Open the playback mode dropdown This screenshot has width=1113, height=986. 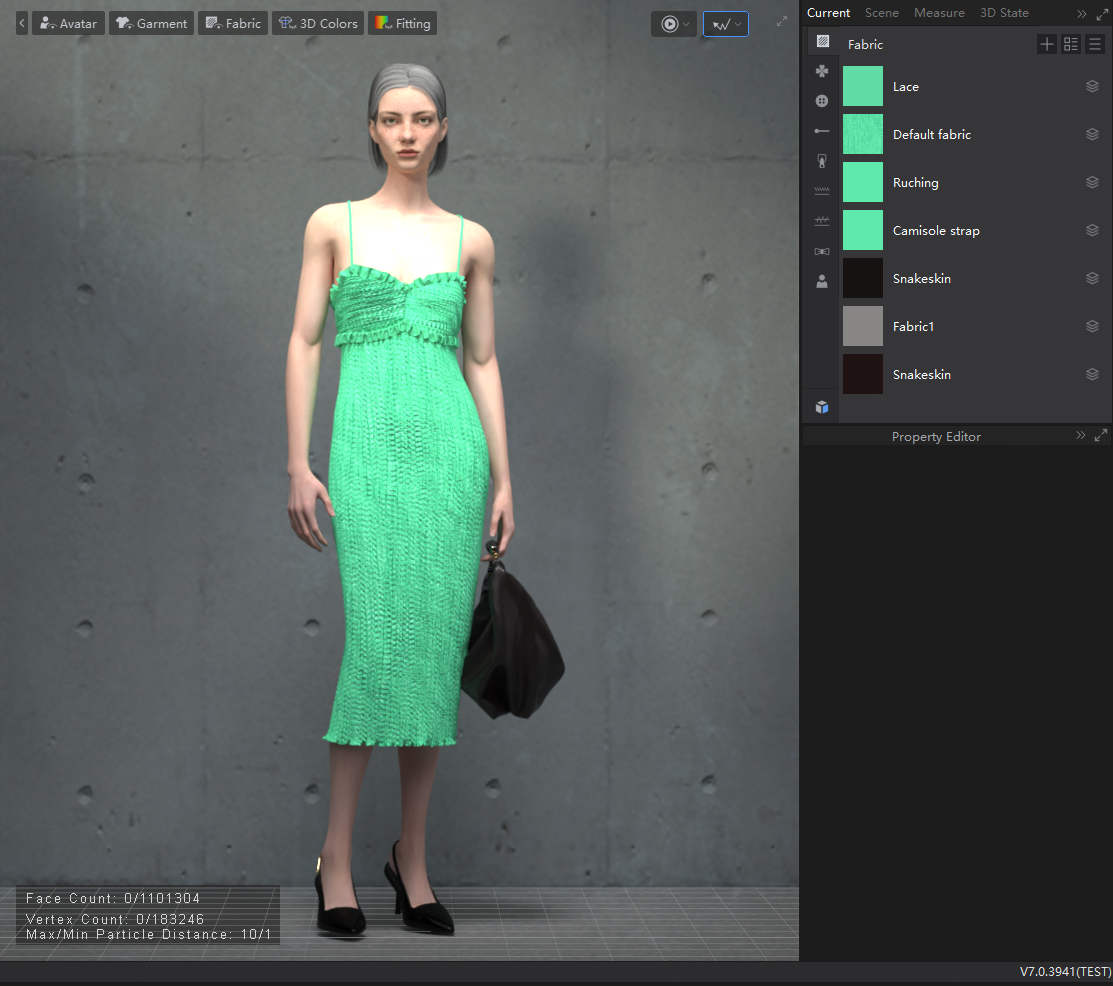coord(674,23)
